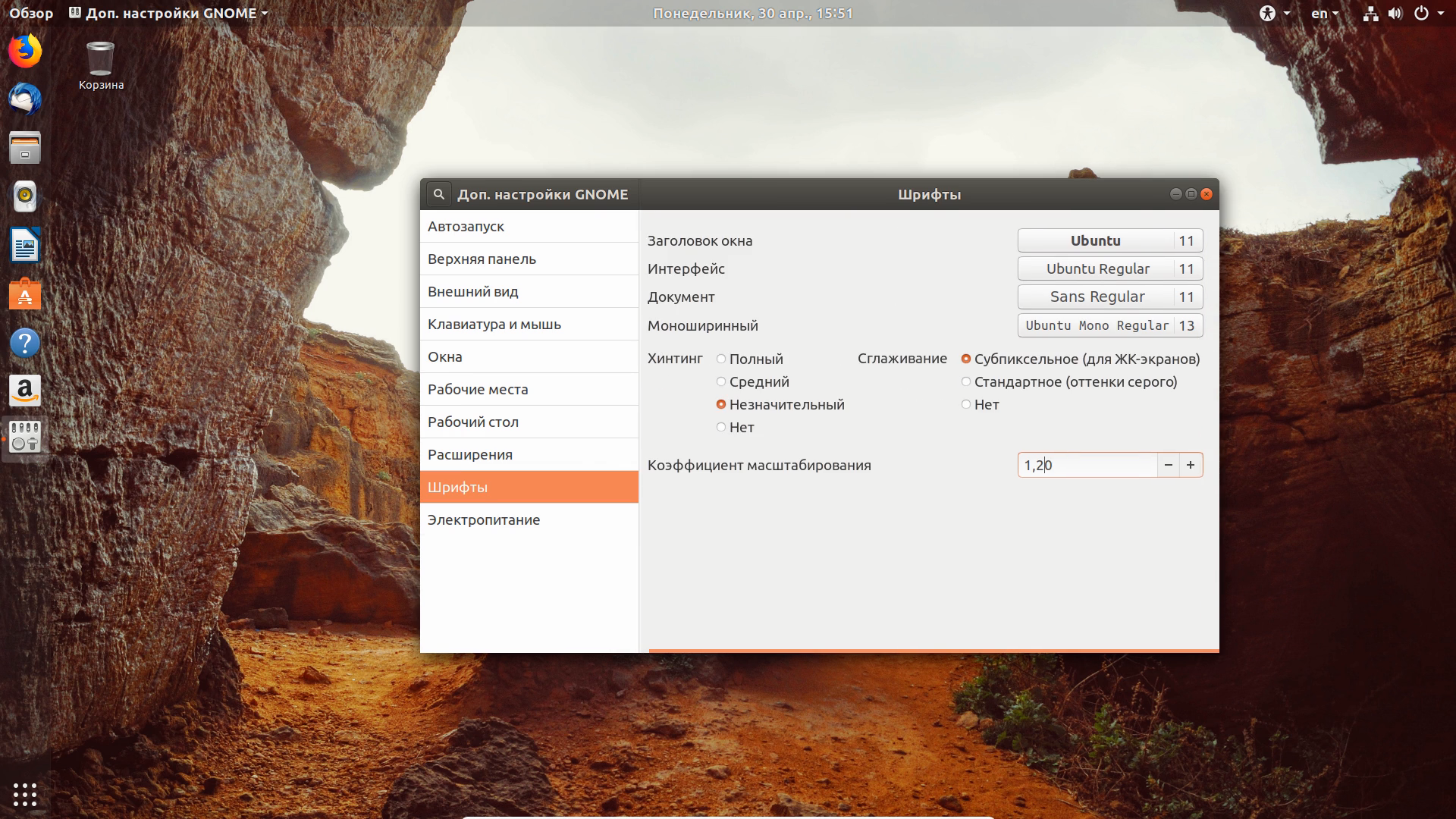Open monospace font chooser Ubuntu Mono Regular

pos(1110,325)
